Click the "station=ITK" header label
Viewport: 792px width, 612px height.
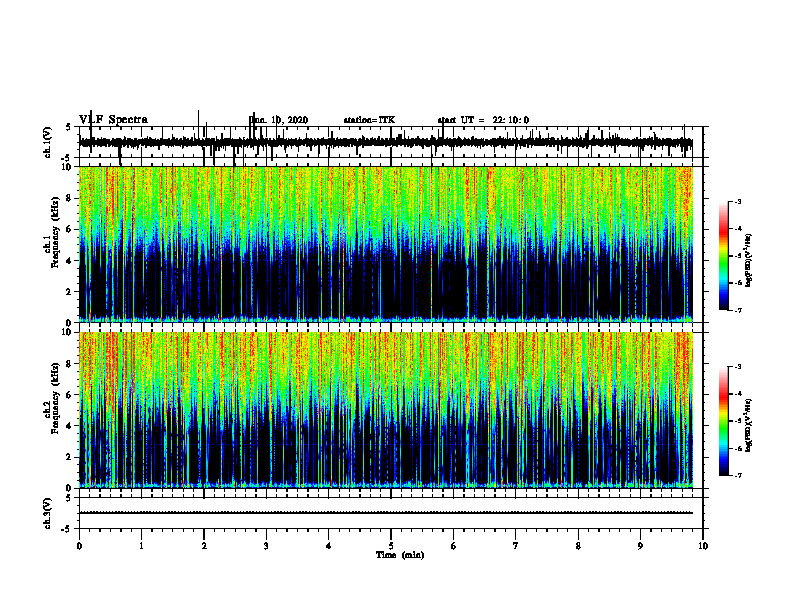coord(369,120)
